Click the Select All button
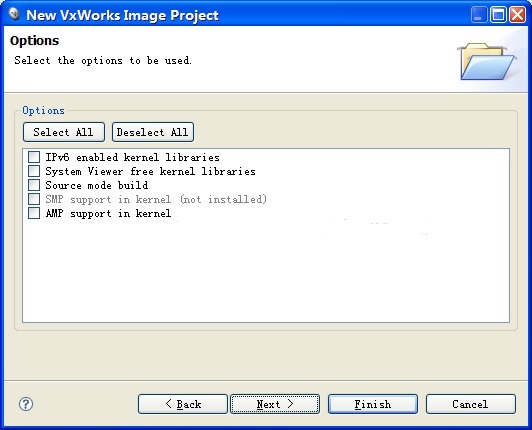 click(x=64, y=132)
